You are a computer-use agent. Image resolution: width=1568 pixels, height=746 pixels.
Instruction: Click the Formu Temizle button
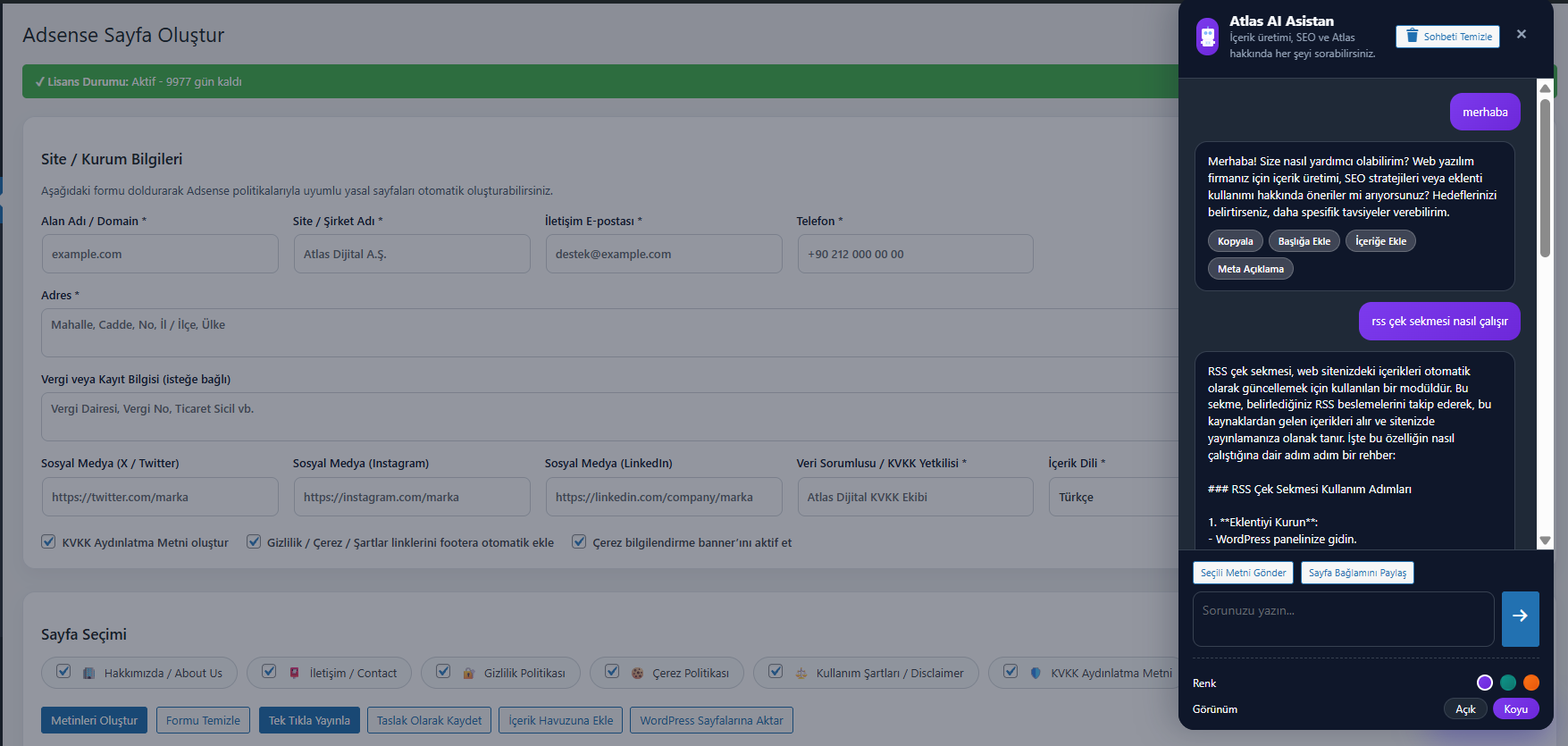[203, 720]
